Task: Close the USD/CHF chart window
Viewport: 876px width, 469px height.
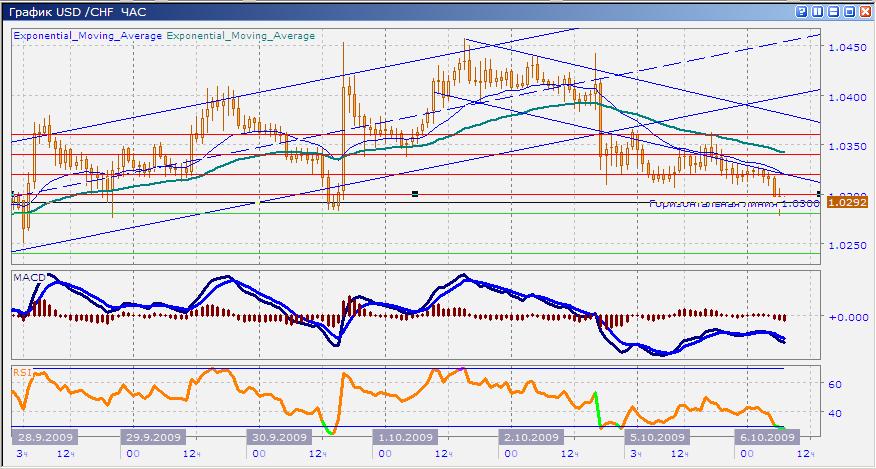Action: [x=865, y=10]
